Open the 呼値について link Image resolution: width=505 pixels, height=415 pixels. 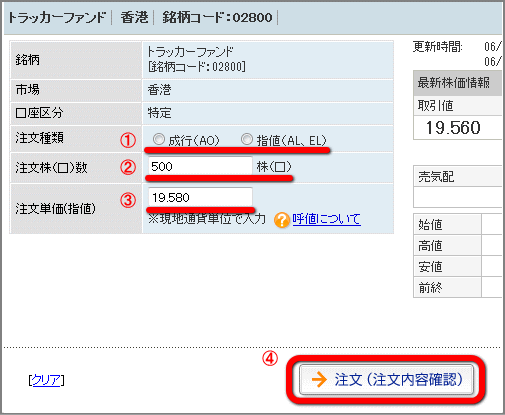point(326,219)
